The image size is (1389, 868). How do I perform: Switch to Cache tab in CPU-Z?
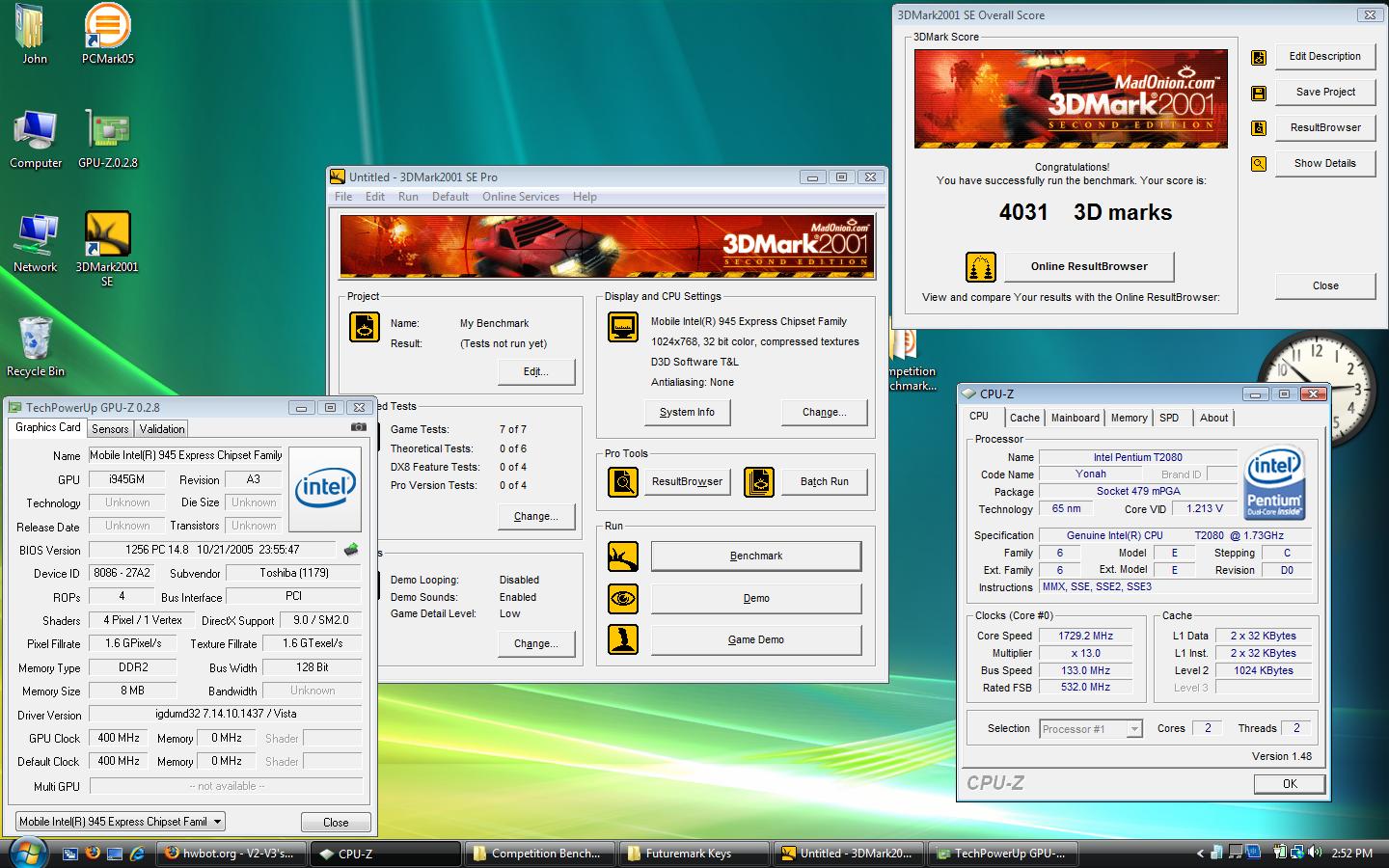(1024, 418)
